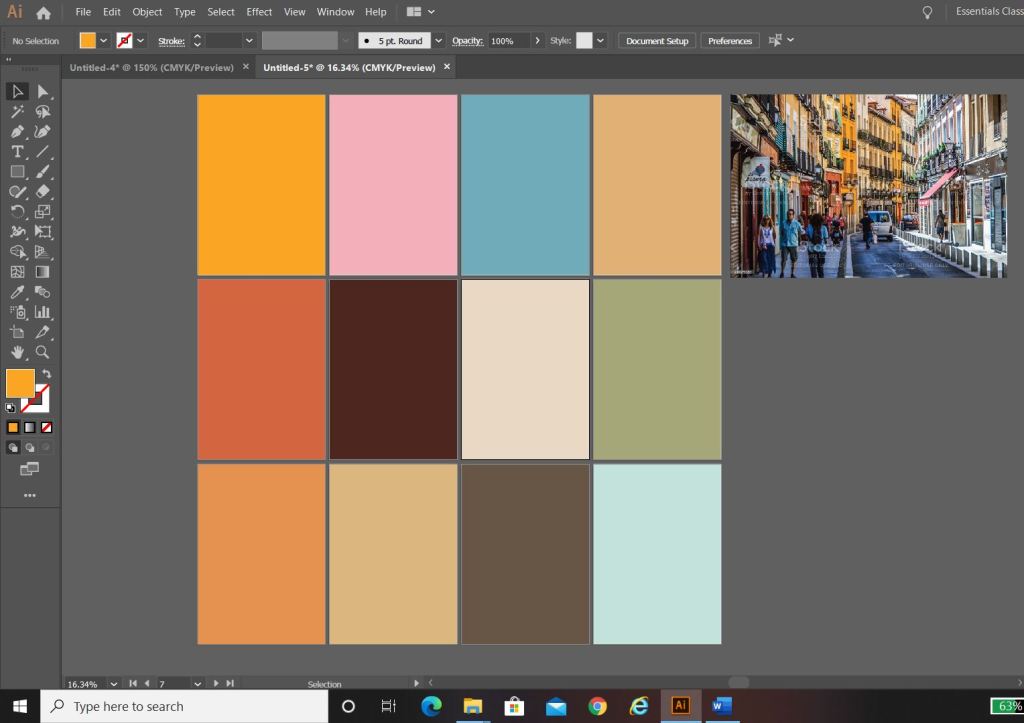Click the Eraser tool
Screen dimensions: 1024x723
(x=42, y=191)
